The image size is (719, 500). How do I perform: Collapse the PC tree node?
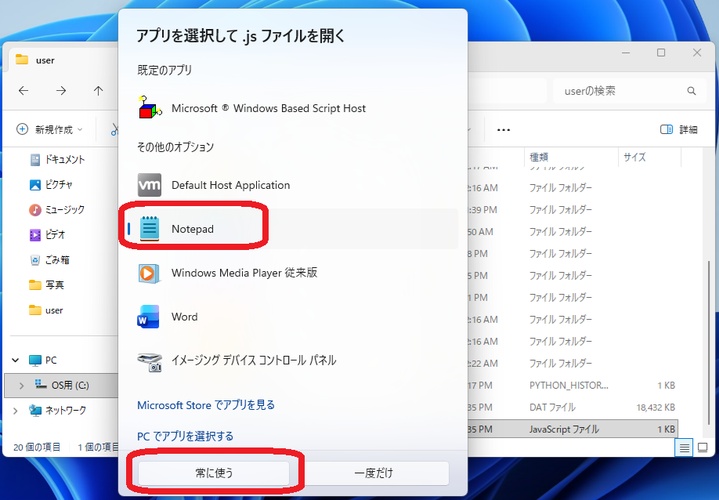(x=16, y=361)
